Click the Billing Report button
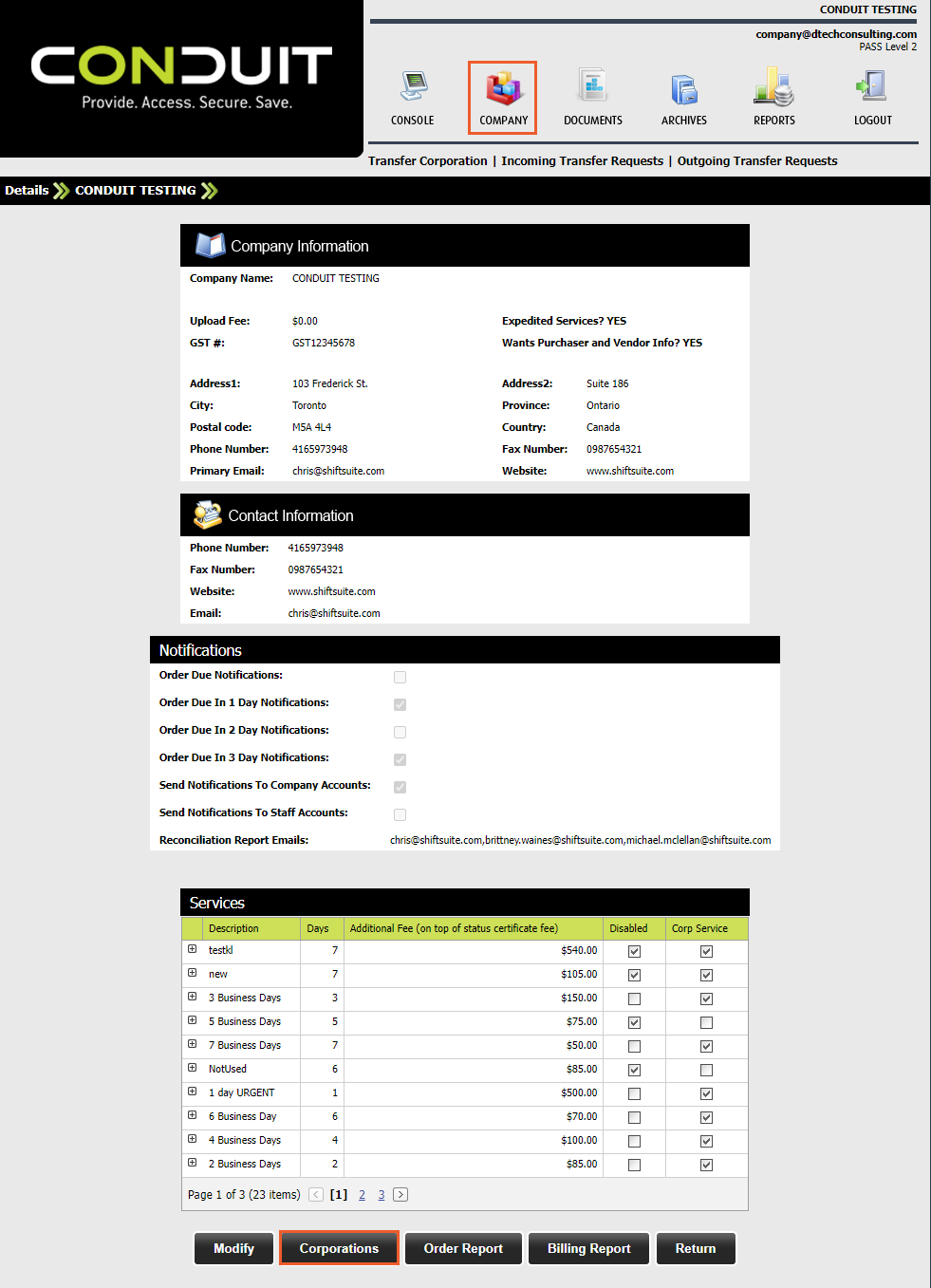931x1288 pixels. 588,1248
